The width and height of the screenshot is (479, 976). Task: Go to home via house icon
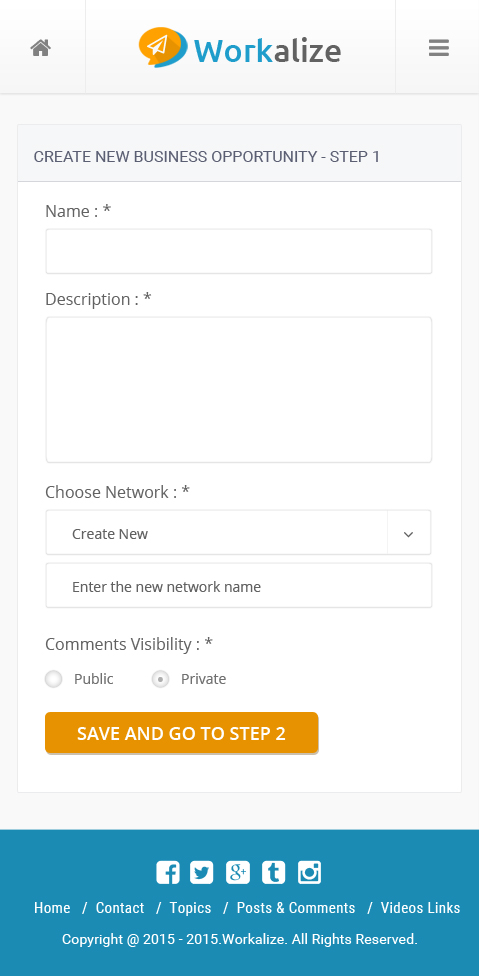pos(40,47)
